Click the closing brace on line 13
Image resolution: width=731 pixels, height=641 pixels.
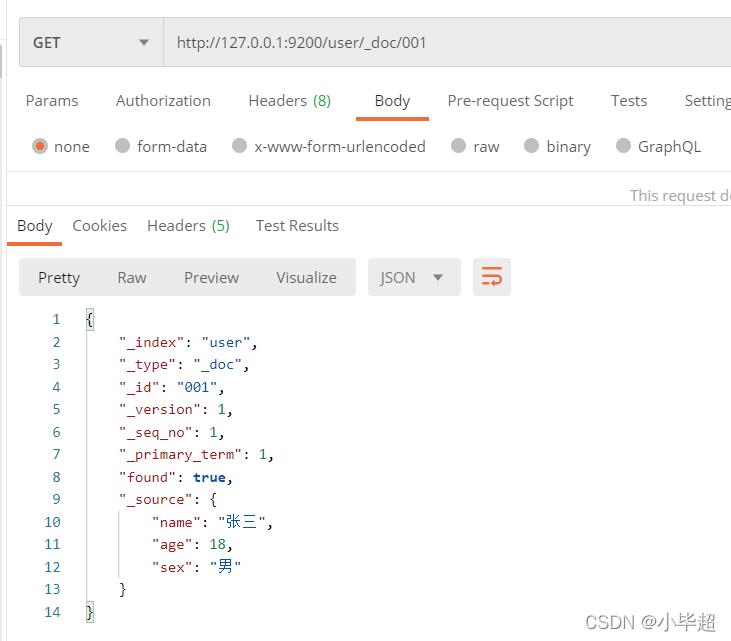(x=122, y=589)
